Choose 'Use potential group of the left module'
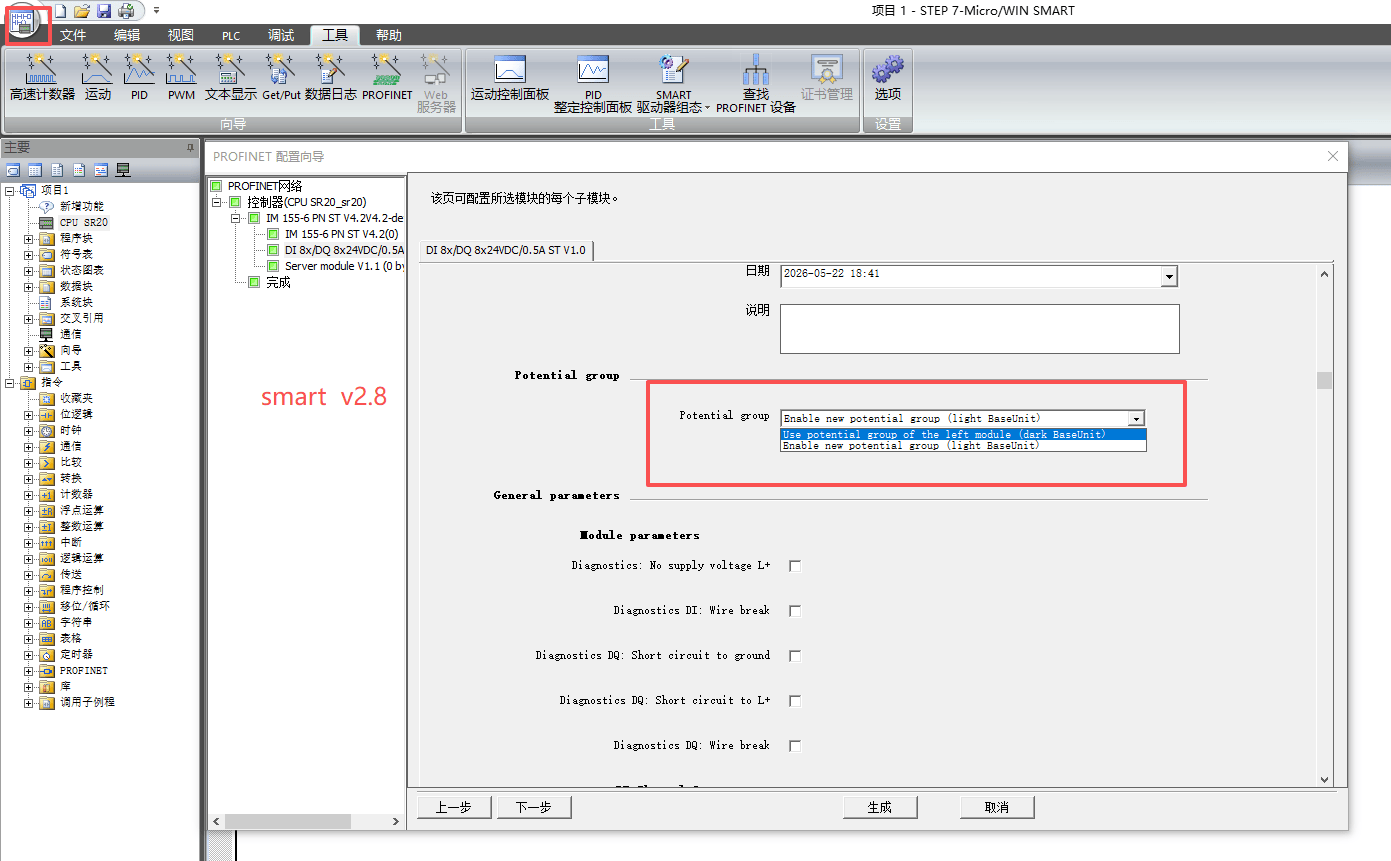Viewport: 1391px width, 861px height. pos(963,435)
